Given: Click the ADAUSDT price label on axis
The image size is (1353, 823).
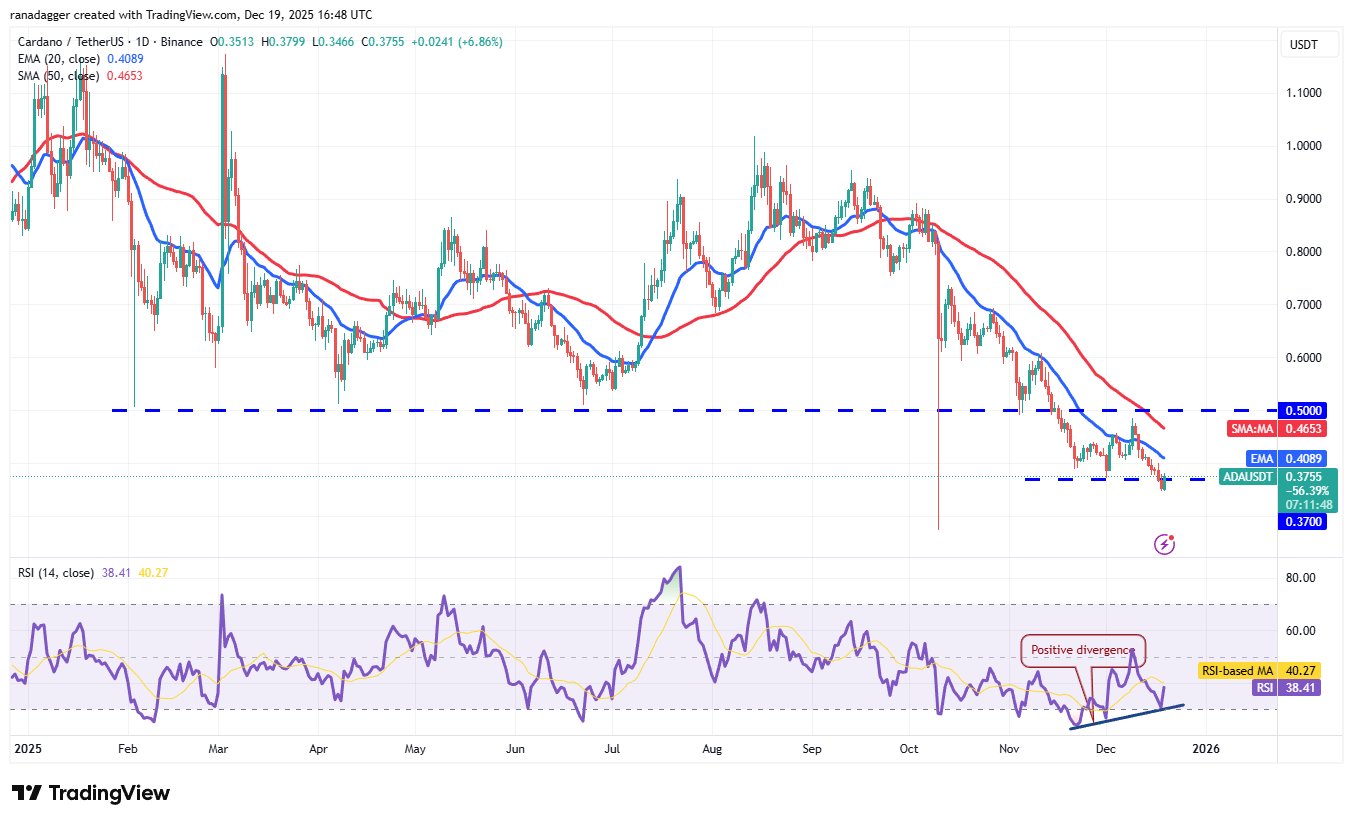Looking at the screenshot, I should click(1253, 477).
